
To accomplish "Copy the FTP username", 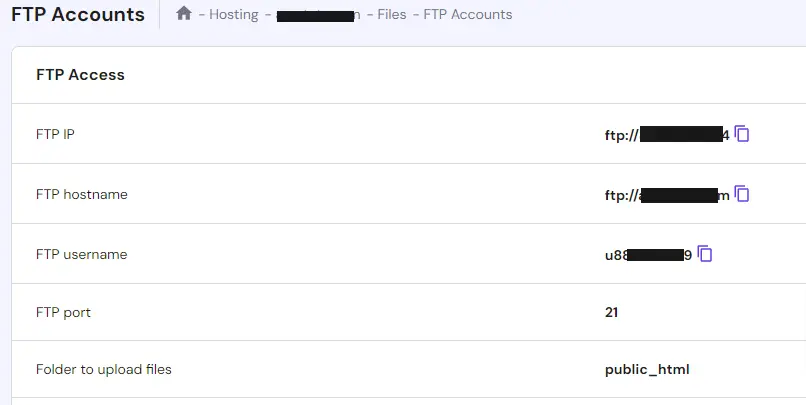I will 705,254.
